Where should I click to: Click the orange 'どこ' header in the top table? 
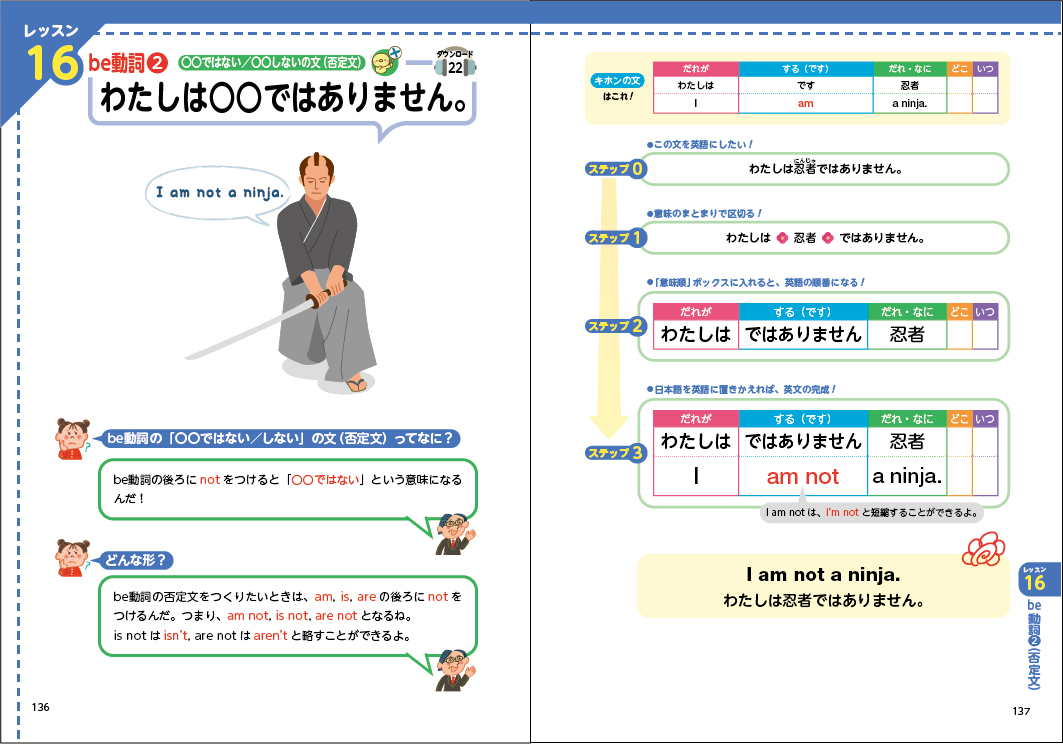pyautogui.click(x=959, y=68)
